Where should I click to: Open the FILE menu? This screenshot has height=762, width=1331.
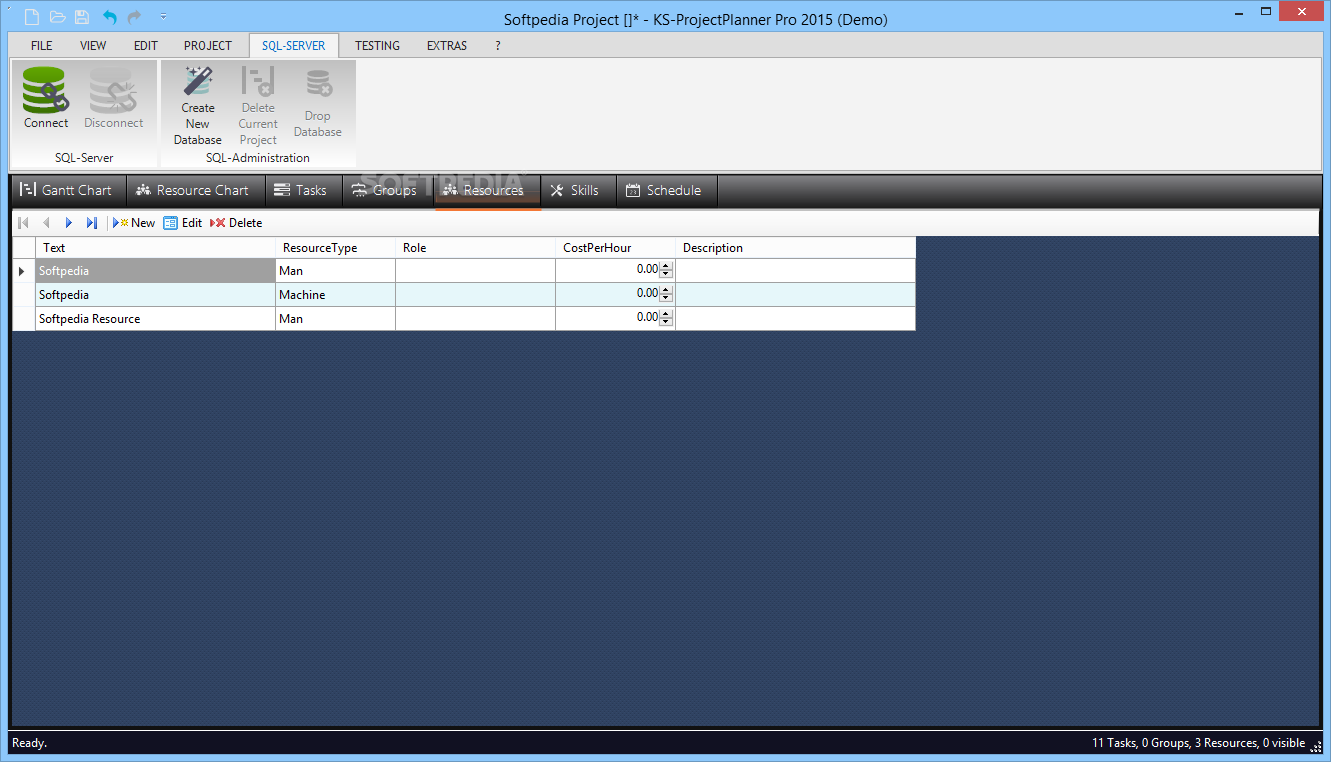pyautogui.click(x=42, y=46)
